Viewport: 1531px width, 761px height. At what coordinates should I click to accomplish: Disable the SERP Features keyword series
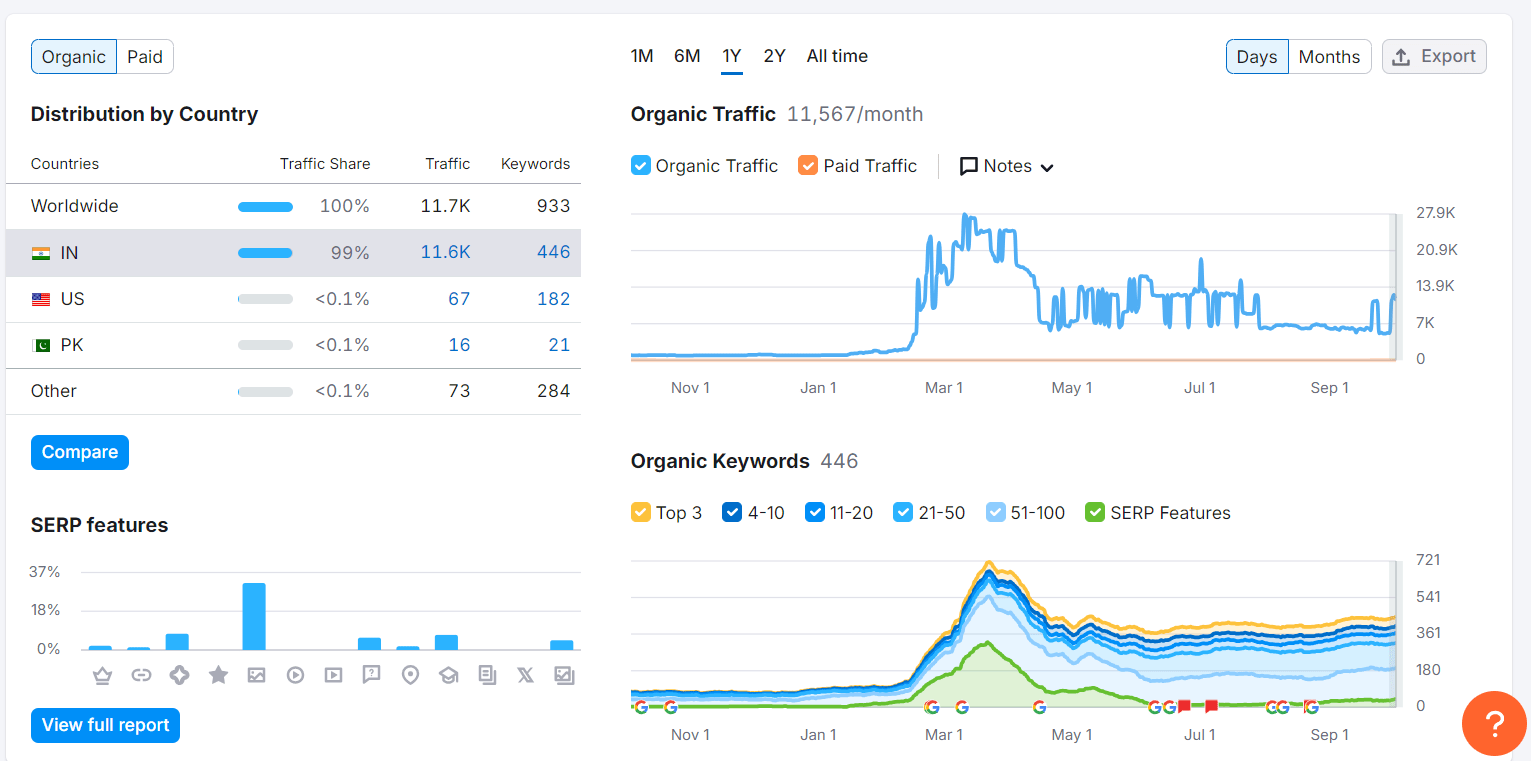pyautogui.click(x=1095, y=513)
